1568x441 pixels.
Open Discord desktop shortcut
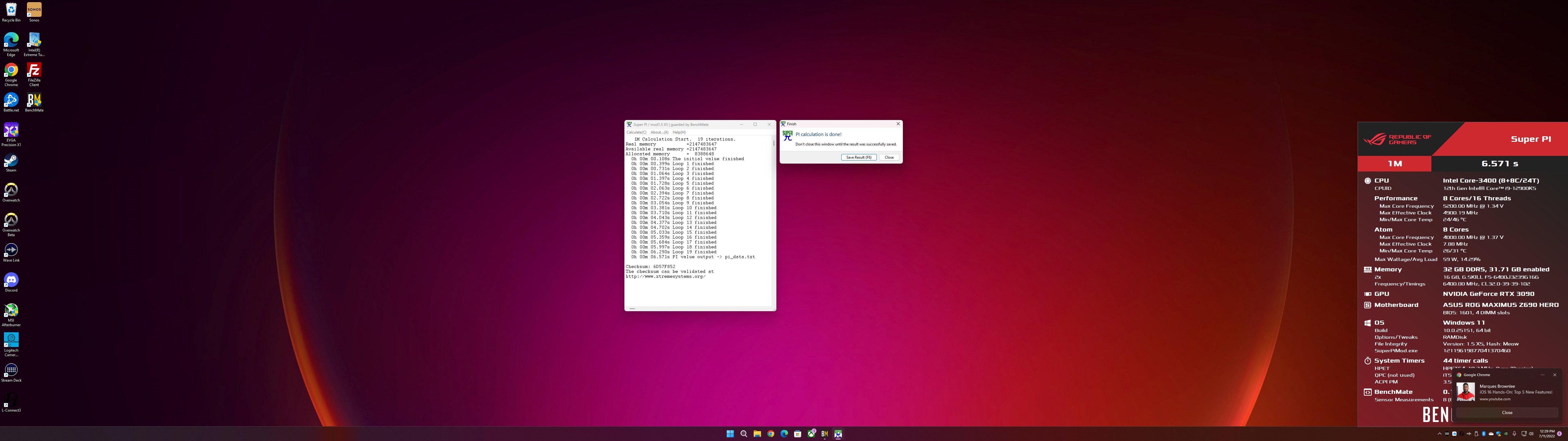(11, 282)
